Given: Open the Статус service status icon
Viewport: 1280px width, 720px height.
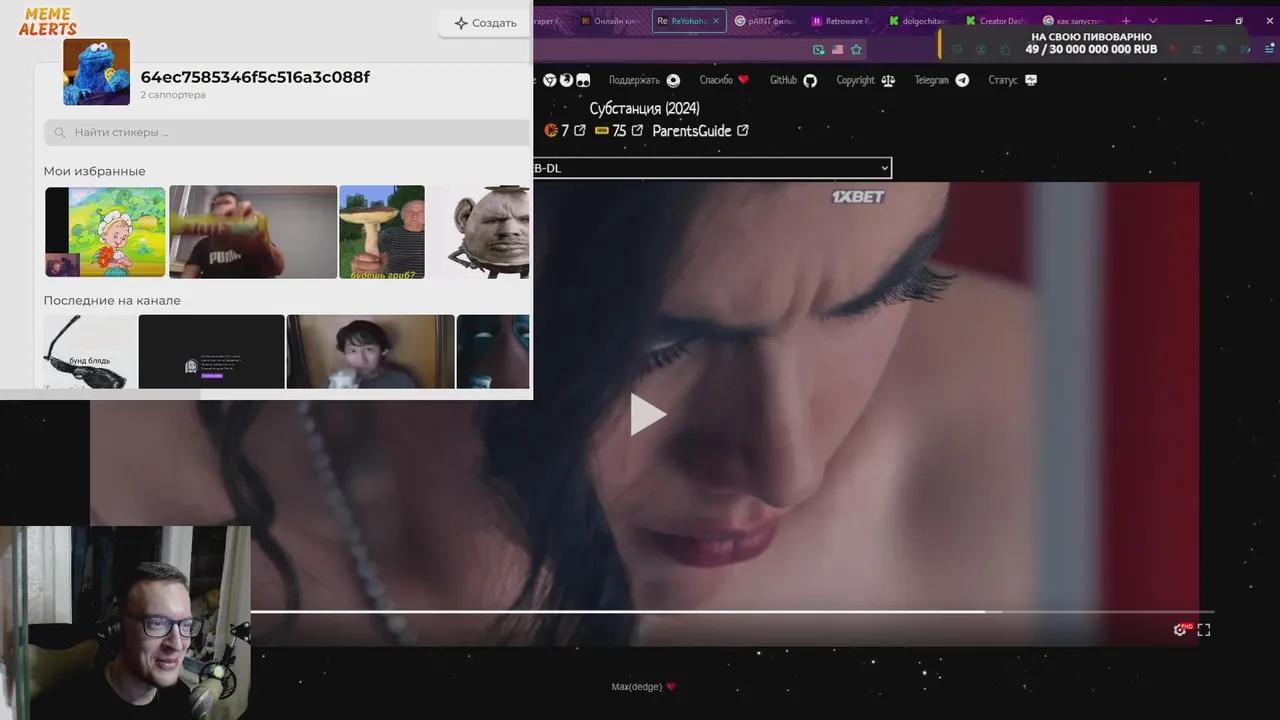Looking at the screenshot, I should (1030, 79).
